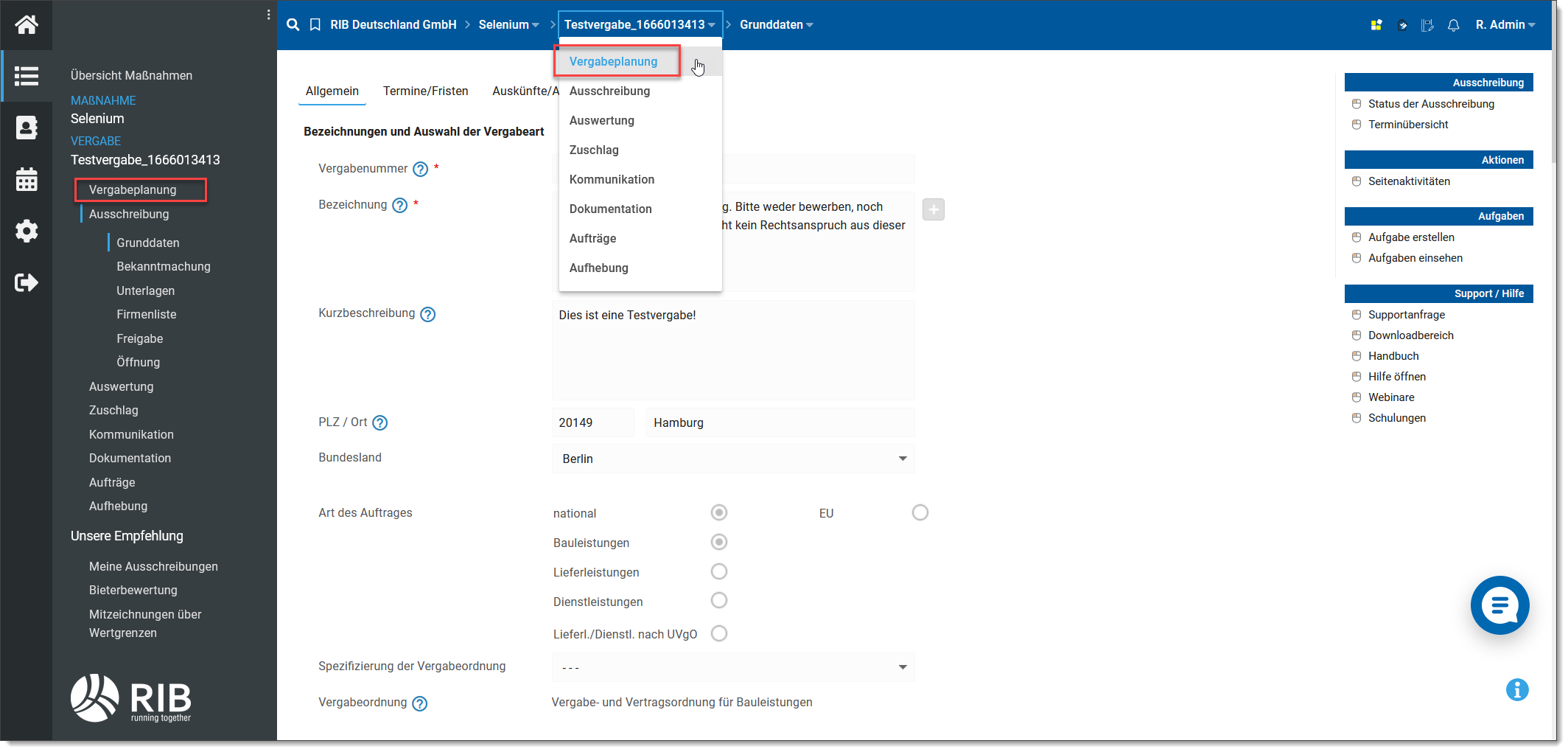Screen dimensions: 1568x752
Task: Open the calendar sidebar icon
Action: [27, 179]
